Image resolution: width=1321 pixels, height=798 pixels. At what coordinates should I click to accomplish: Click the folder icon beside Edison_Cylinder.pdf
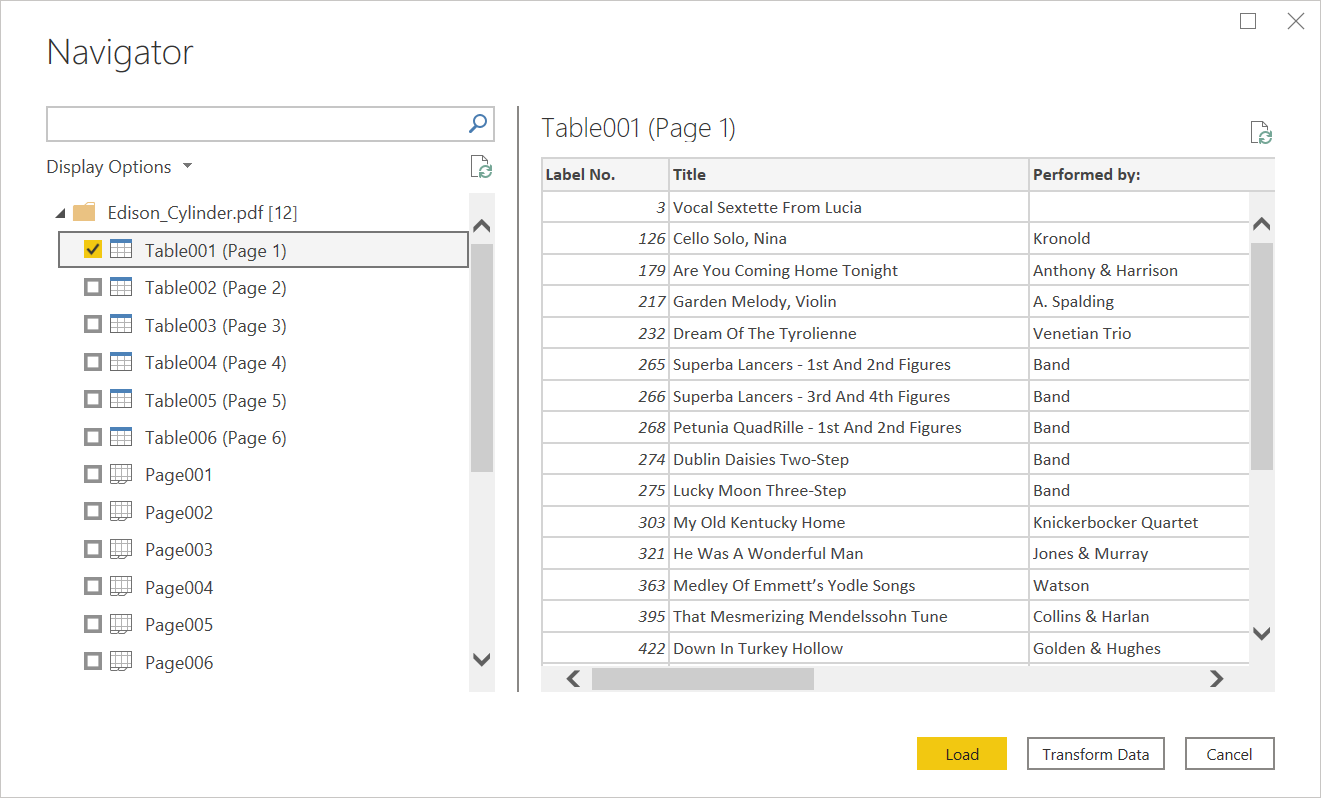pyautogui.click(x=84, y=212)
